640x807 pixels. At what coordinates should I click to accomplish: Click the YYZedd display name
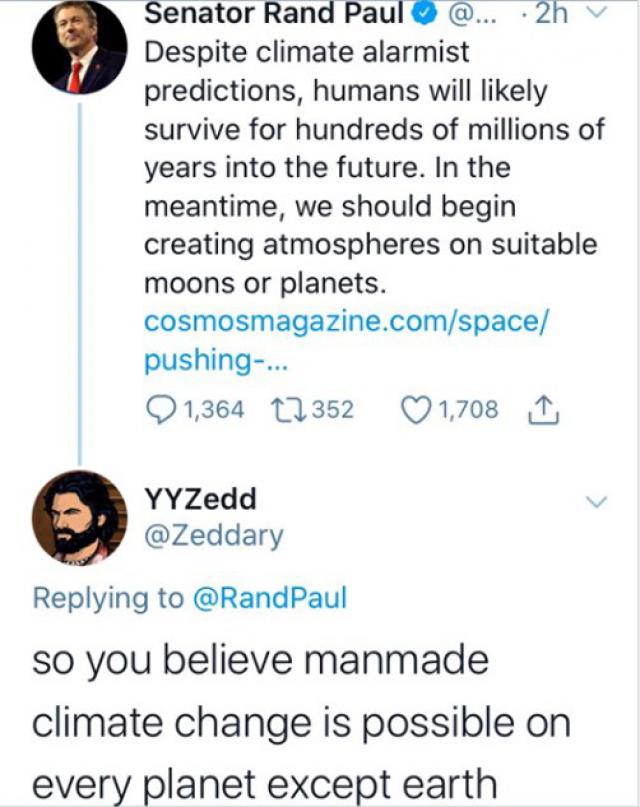tap(200, 498)
